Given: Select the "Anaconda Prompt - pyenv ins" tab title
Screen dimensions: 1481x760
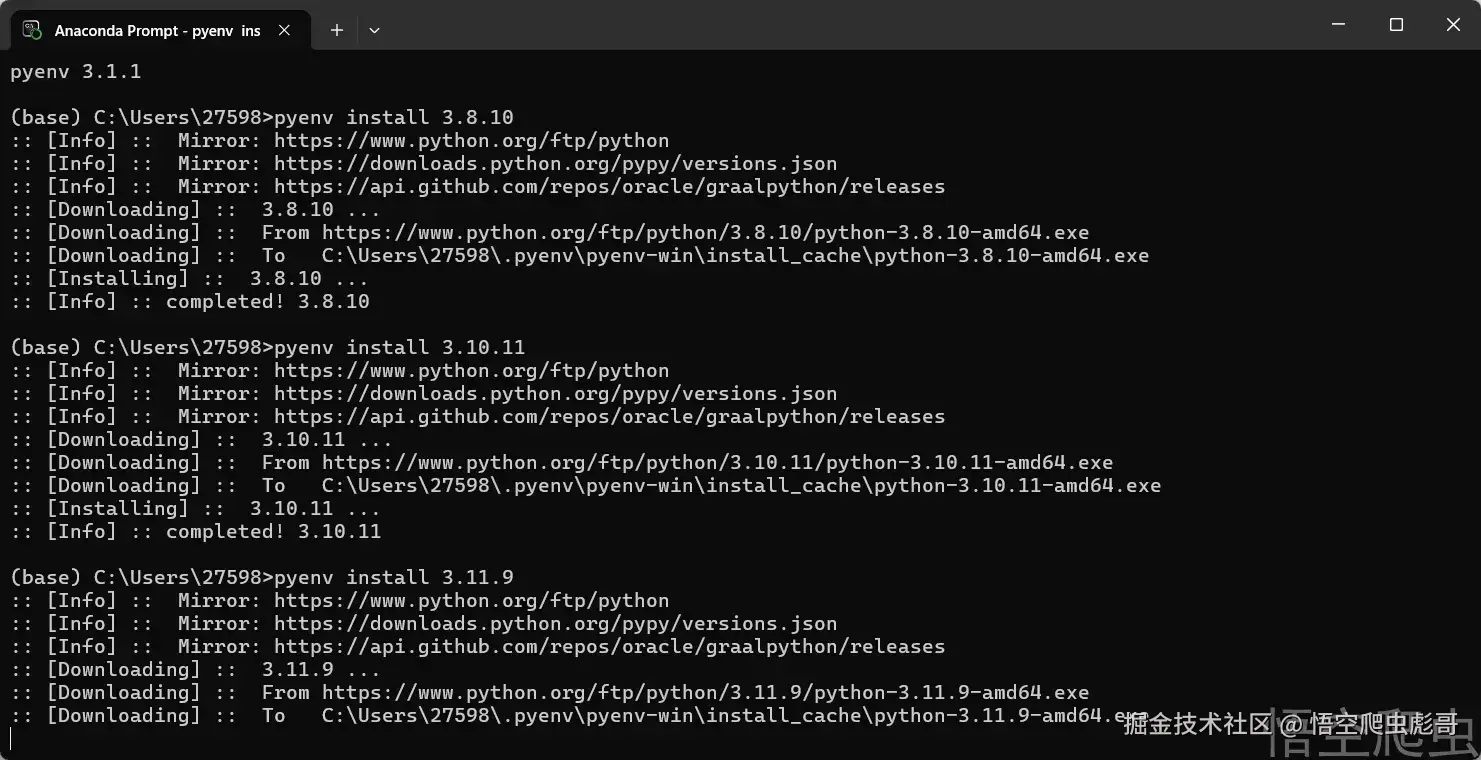Looking at the screenshot, I should click(157, 31).
